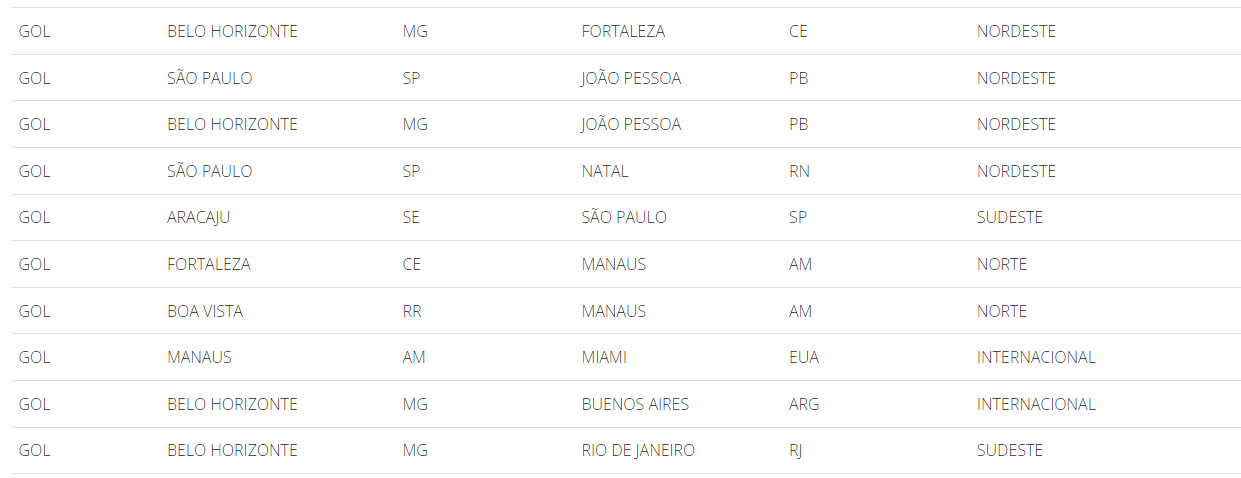Image resolution: width=1241 pixels, height=478 pixels.
Task: Select MANAUS origin in the Miami row
Action: click(199, 357)
